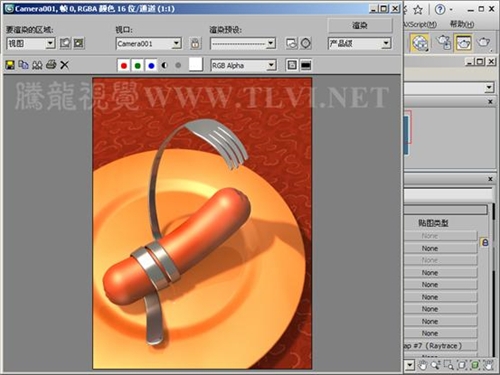Screen dimensions: 500x375
Task: Open the Camera001 viewport dropdown
Action: coord(149,43)
